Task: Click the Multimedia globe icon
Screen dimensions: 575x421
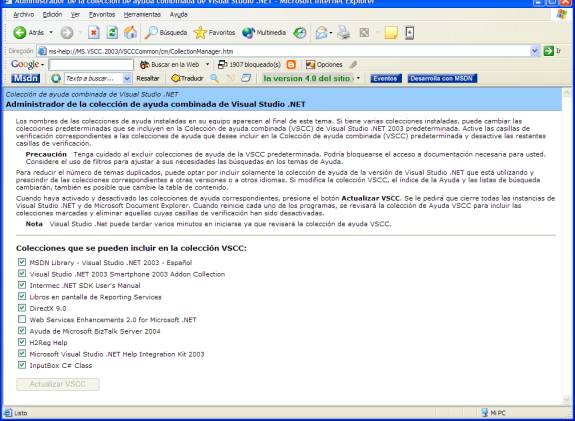Action: click(248, 33)
